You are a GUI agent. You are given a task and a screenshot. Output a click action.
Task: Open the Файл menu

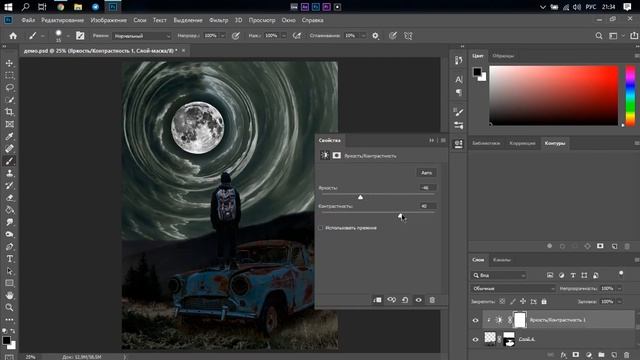[x=28, y=20]
